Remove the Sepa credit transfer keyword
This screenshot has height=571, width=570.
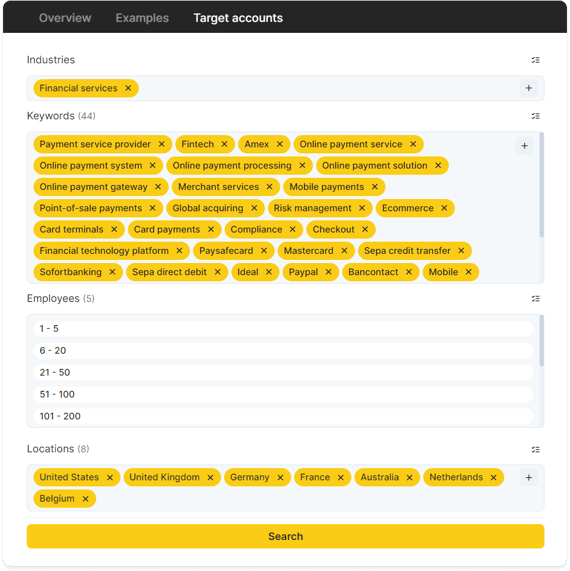pos(461,251)
